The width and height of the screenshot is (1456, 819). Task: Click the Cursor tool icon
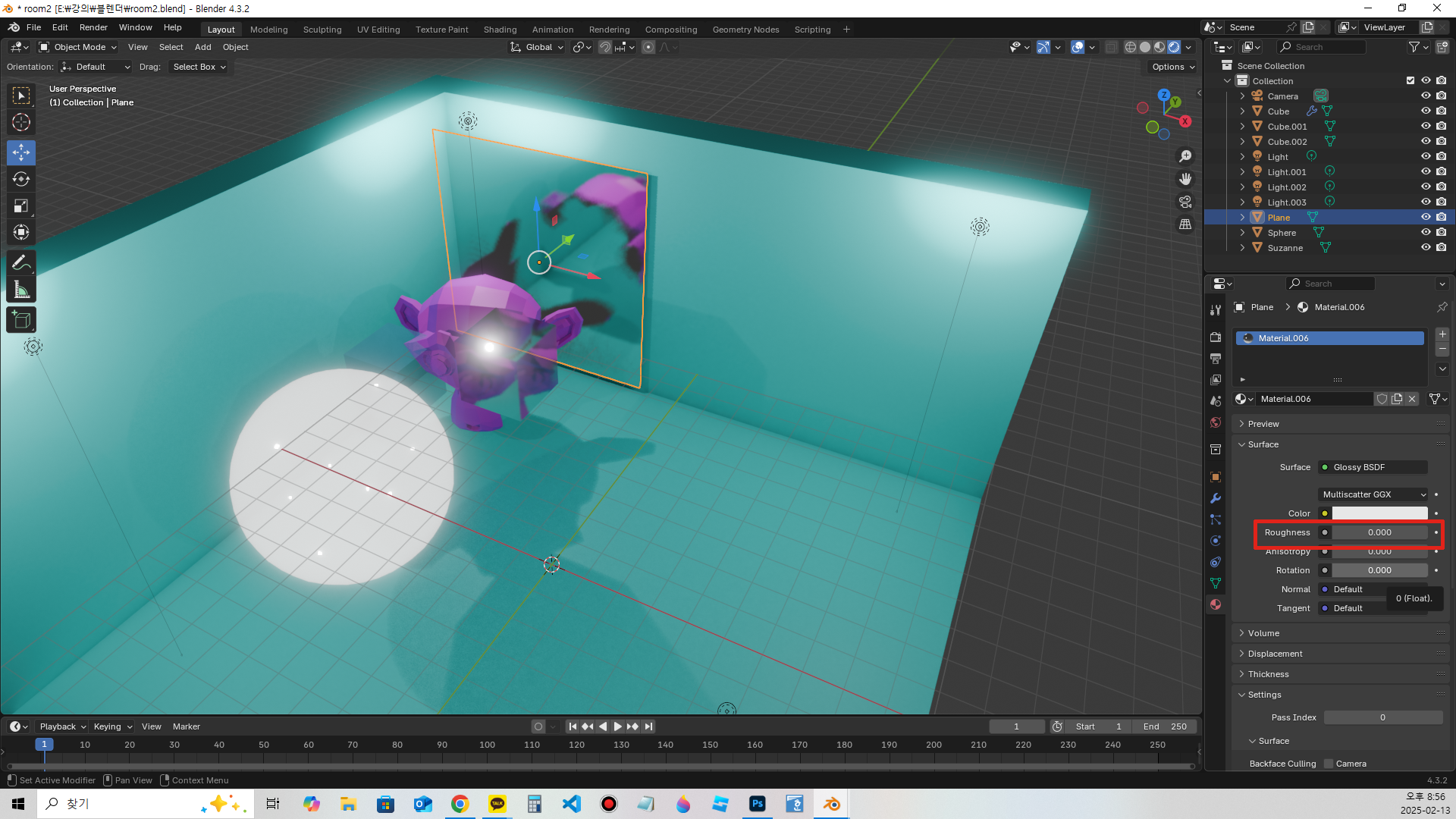point(21,122)
